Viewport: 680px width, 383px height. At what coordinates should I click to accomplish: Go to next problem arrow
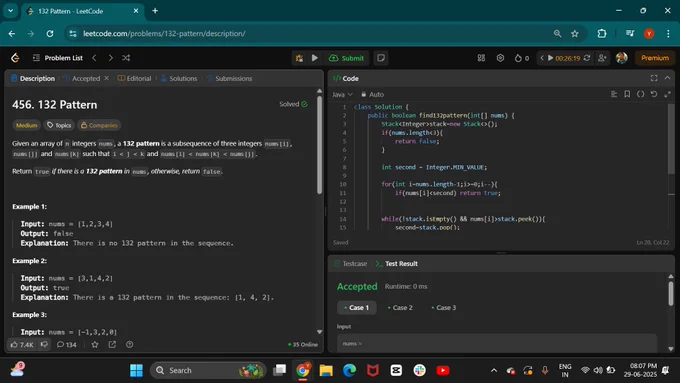pyautogui.click(x=111, y=58)
